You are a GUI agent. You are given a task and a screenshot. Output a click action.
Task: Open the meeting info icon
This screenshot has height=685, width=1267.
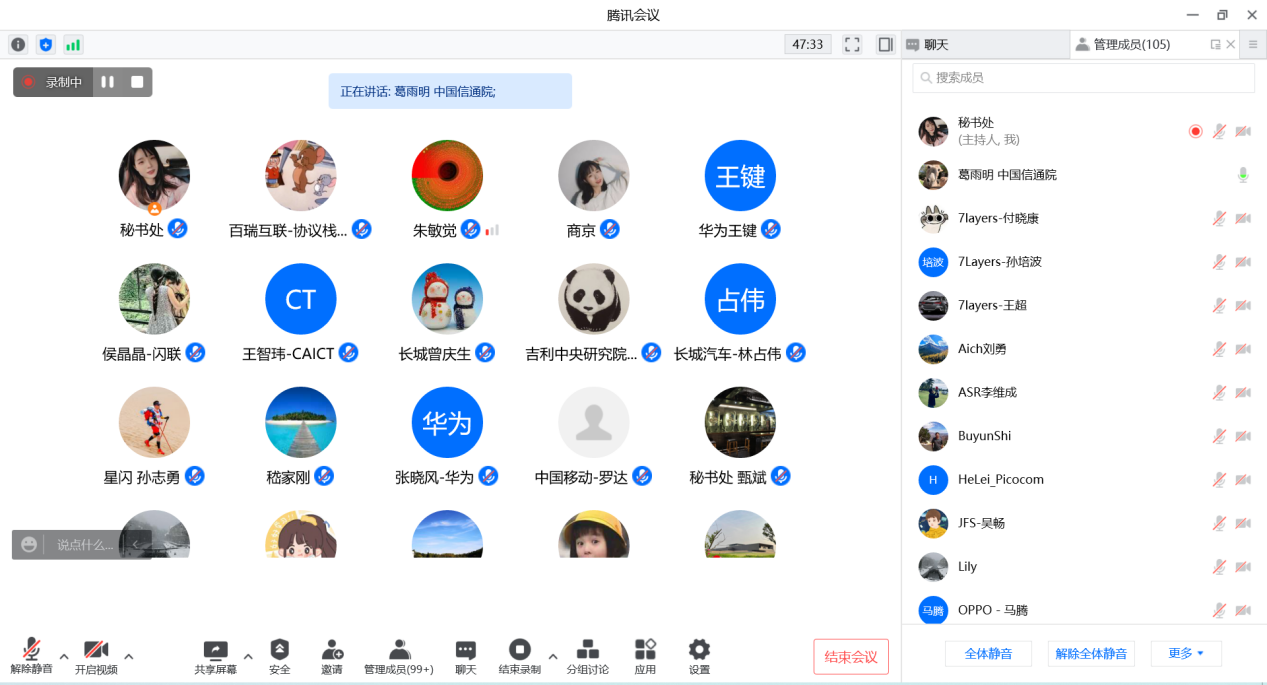[x=18, y=44]
